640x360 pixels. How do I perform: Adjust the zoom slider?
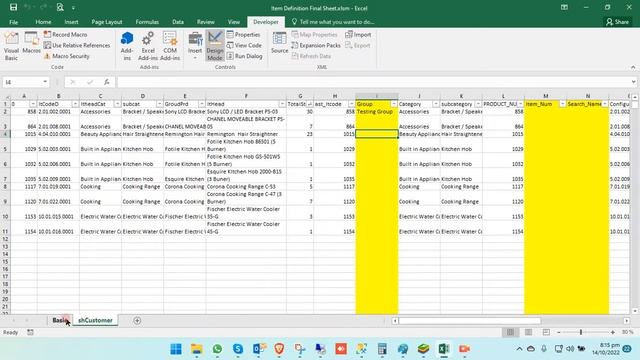[581, 332]
